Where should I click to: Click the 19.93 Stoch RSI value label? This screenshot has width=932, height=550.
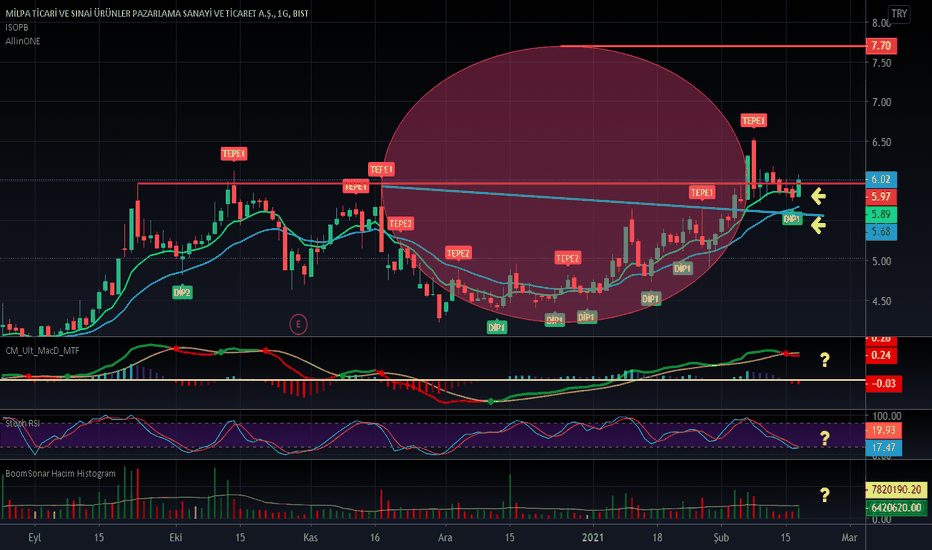(x=884, y=430)
